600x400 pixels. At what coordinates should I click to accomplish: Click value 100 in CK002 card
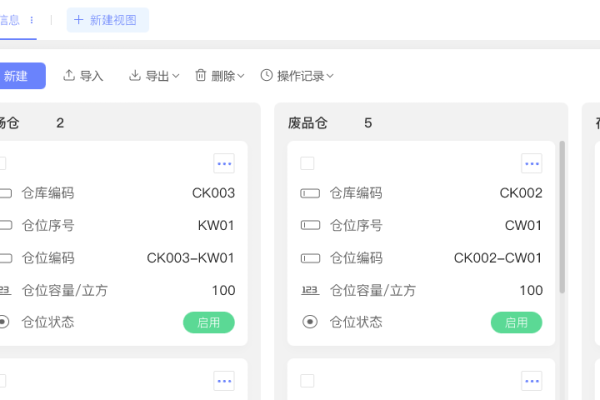[x=531, y=291]
